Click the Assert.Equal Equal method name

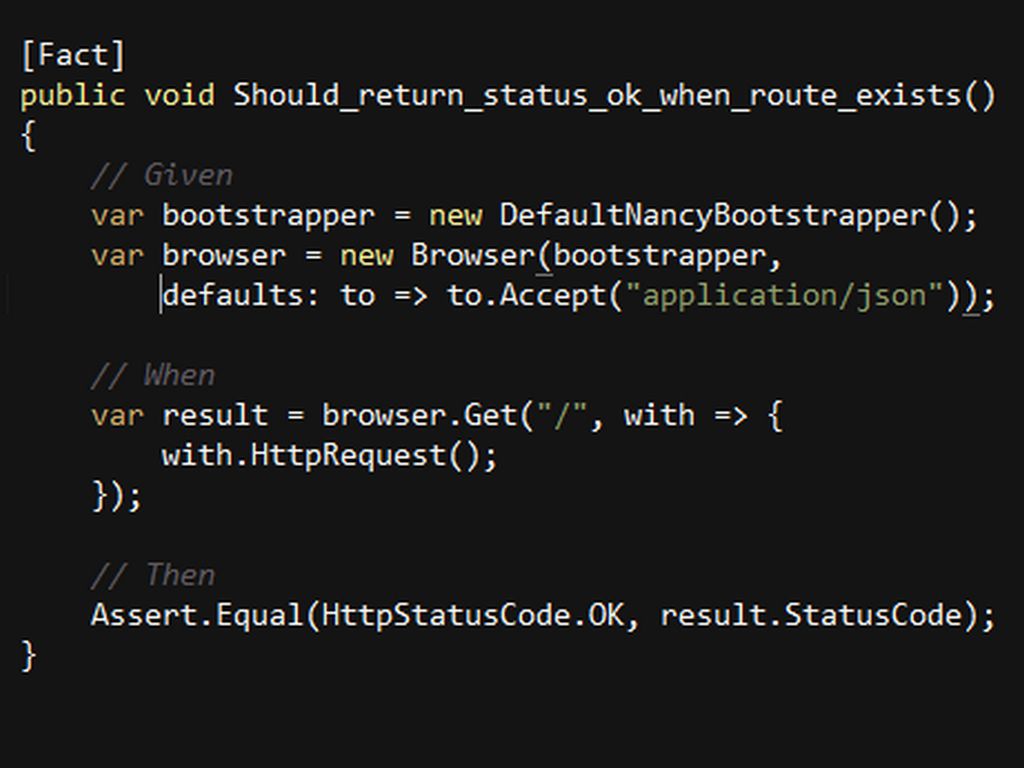pyautogui.click(x=259, y=616)
